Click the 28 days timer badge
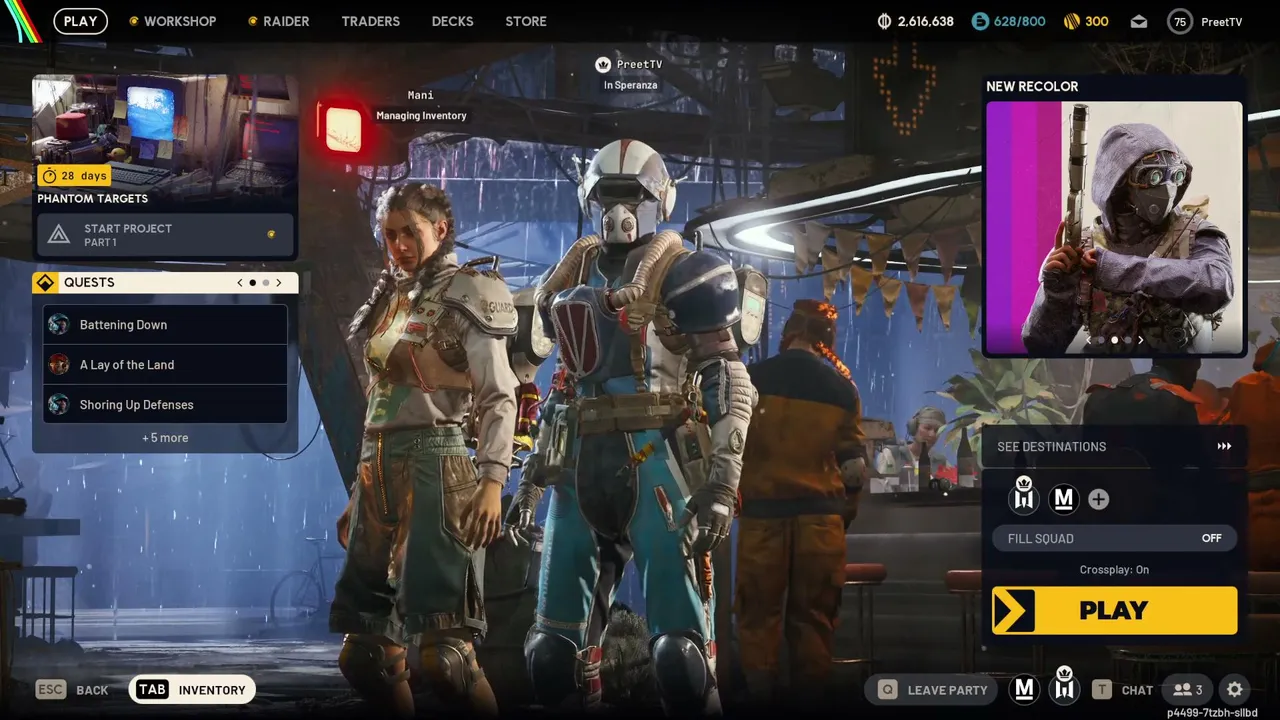 (74, 175)
